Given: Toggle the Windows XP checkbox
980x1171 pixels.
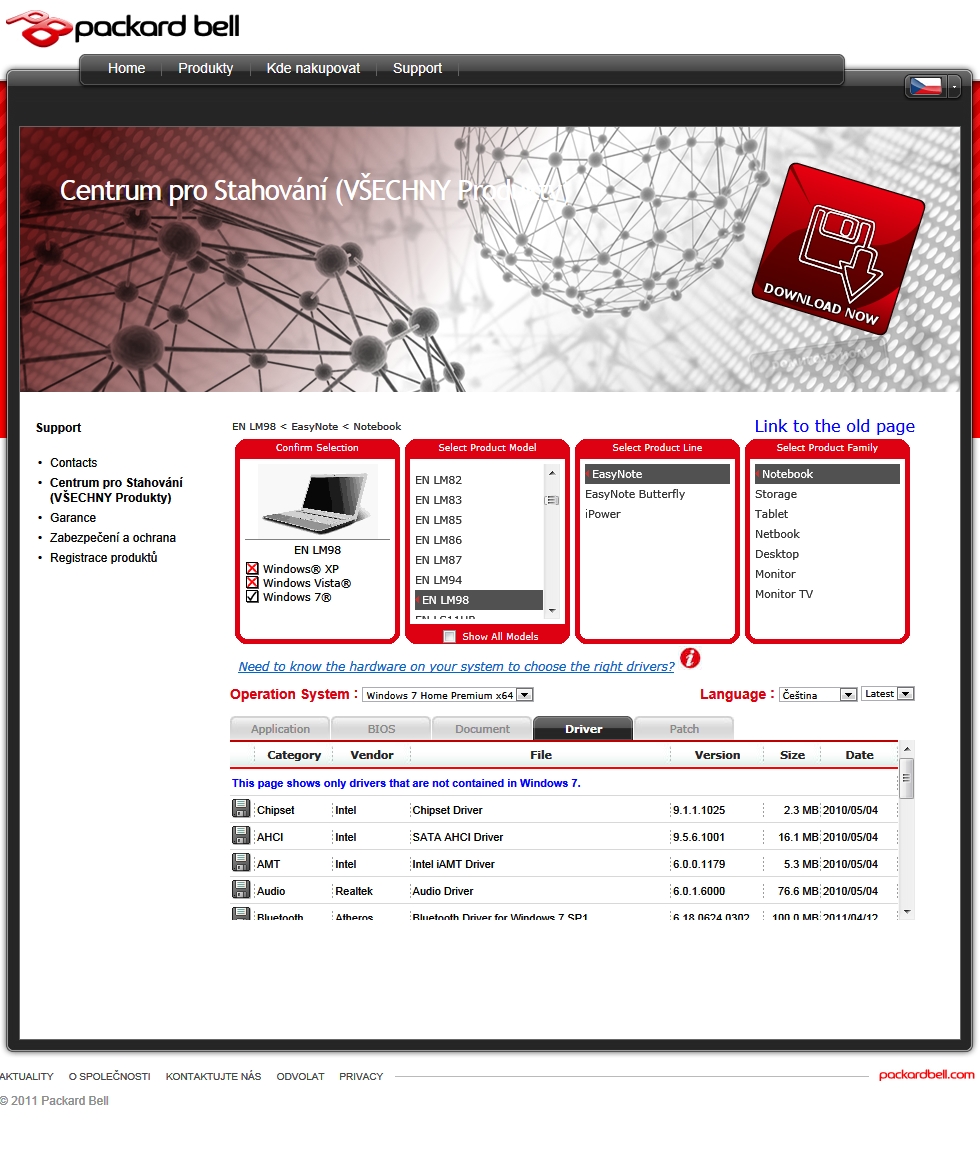Looking at the screenshot, I should pos(252,568).
